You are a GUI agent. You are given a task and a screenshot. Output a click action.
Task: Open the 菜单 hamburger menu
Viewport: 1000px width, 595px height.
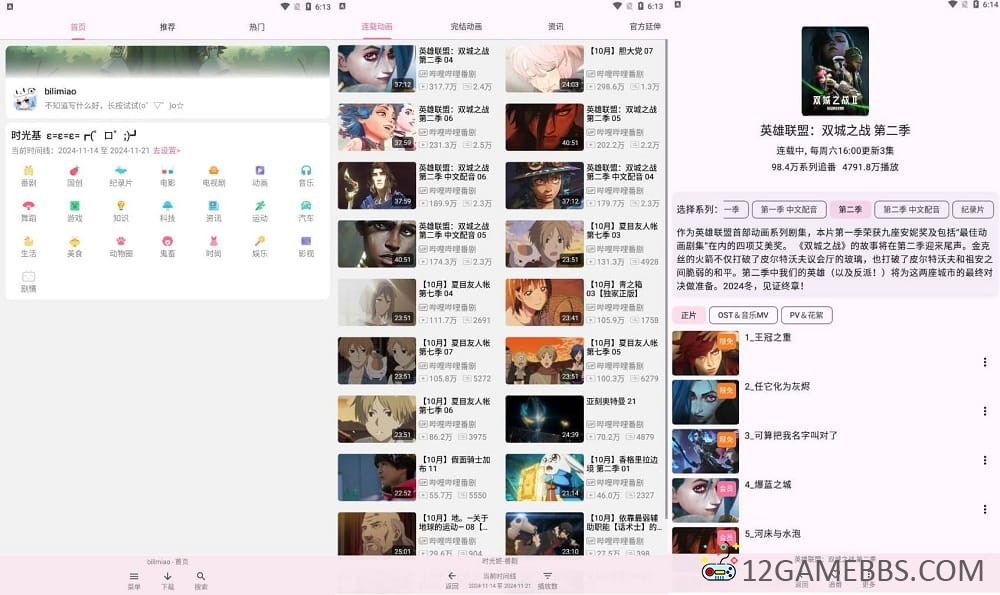(134, 580)
